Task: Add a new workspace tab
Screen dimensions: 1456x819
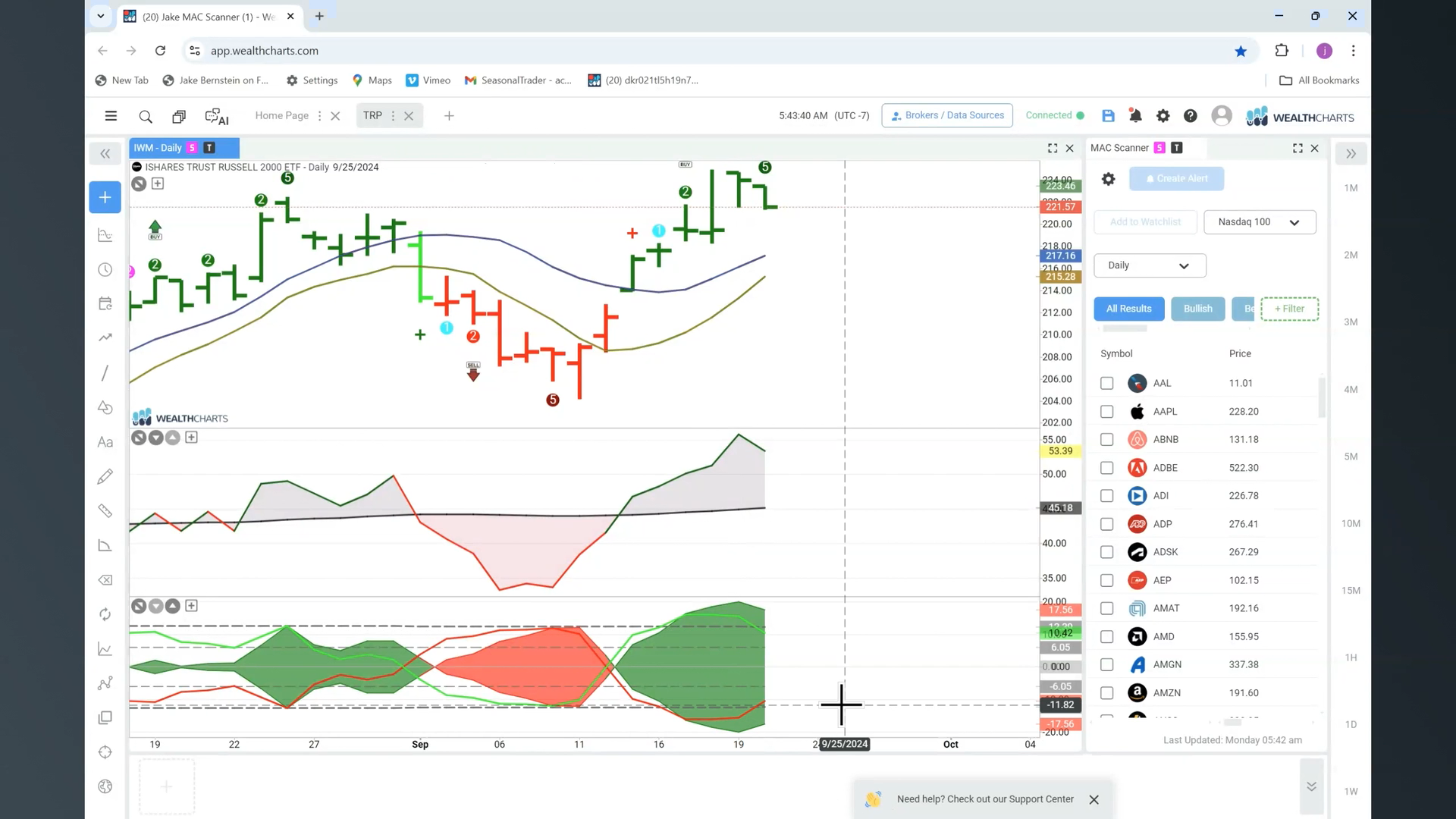Action: tap(449, 116)
